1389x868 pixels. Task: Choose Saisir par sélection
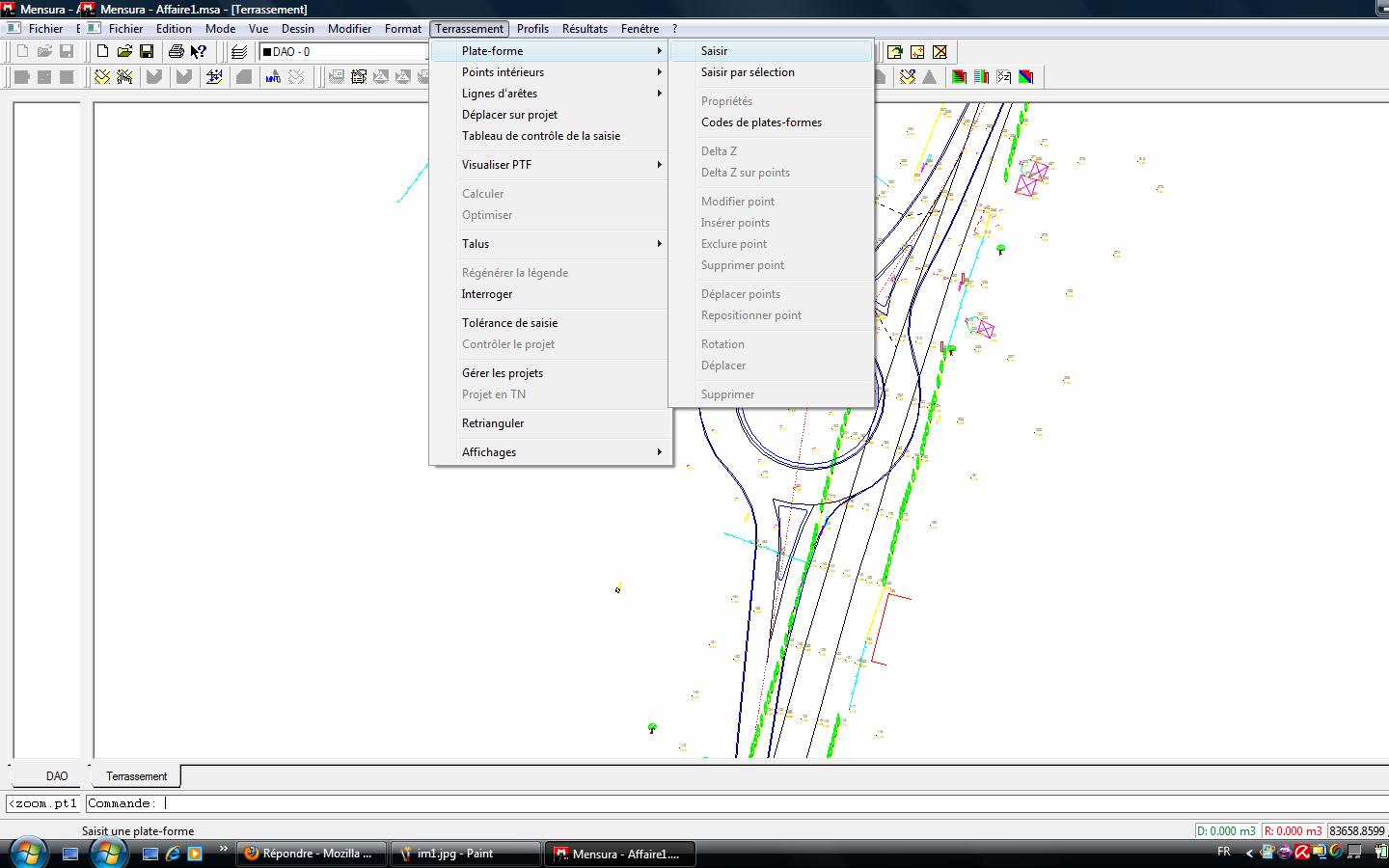coord(771,72)
